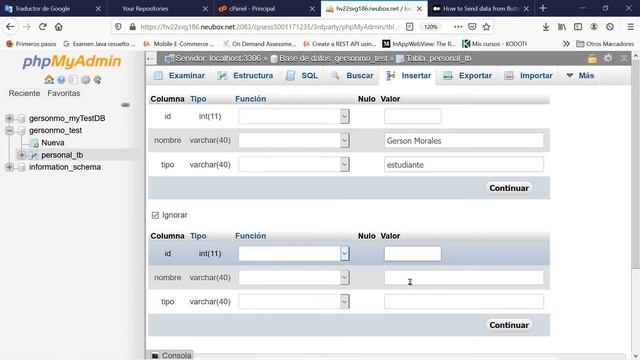Expand information_schema database tree

coord(9,167)
